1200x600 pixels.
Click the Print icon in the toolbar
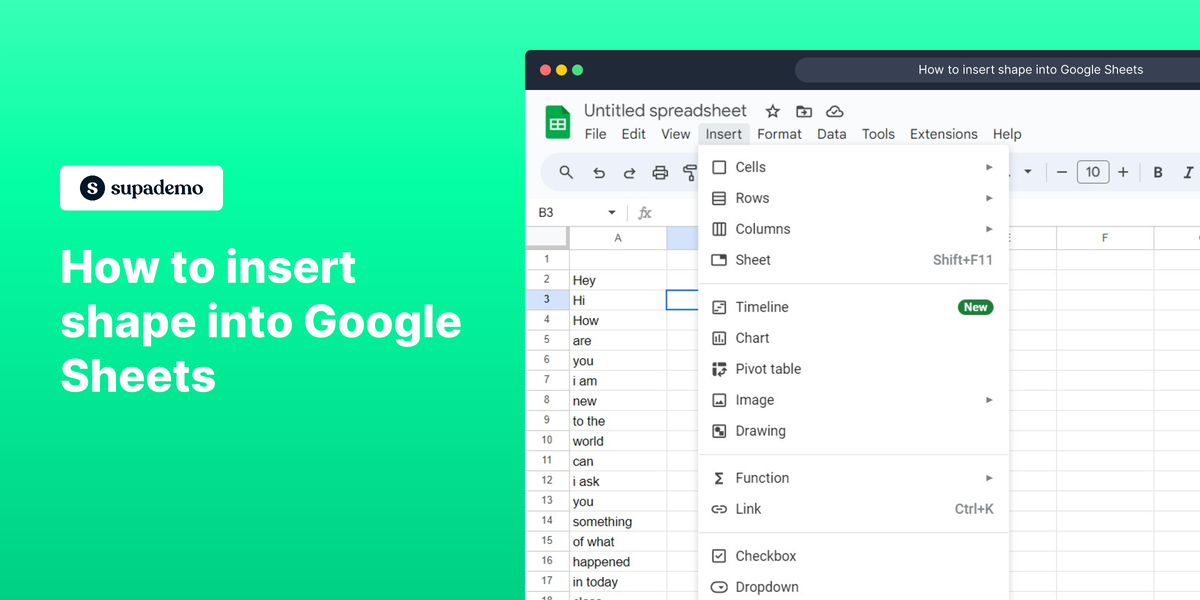(x=660, y=172)
